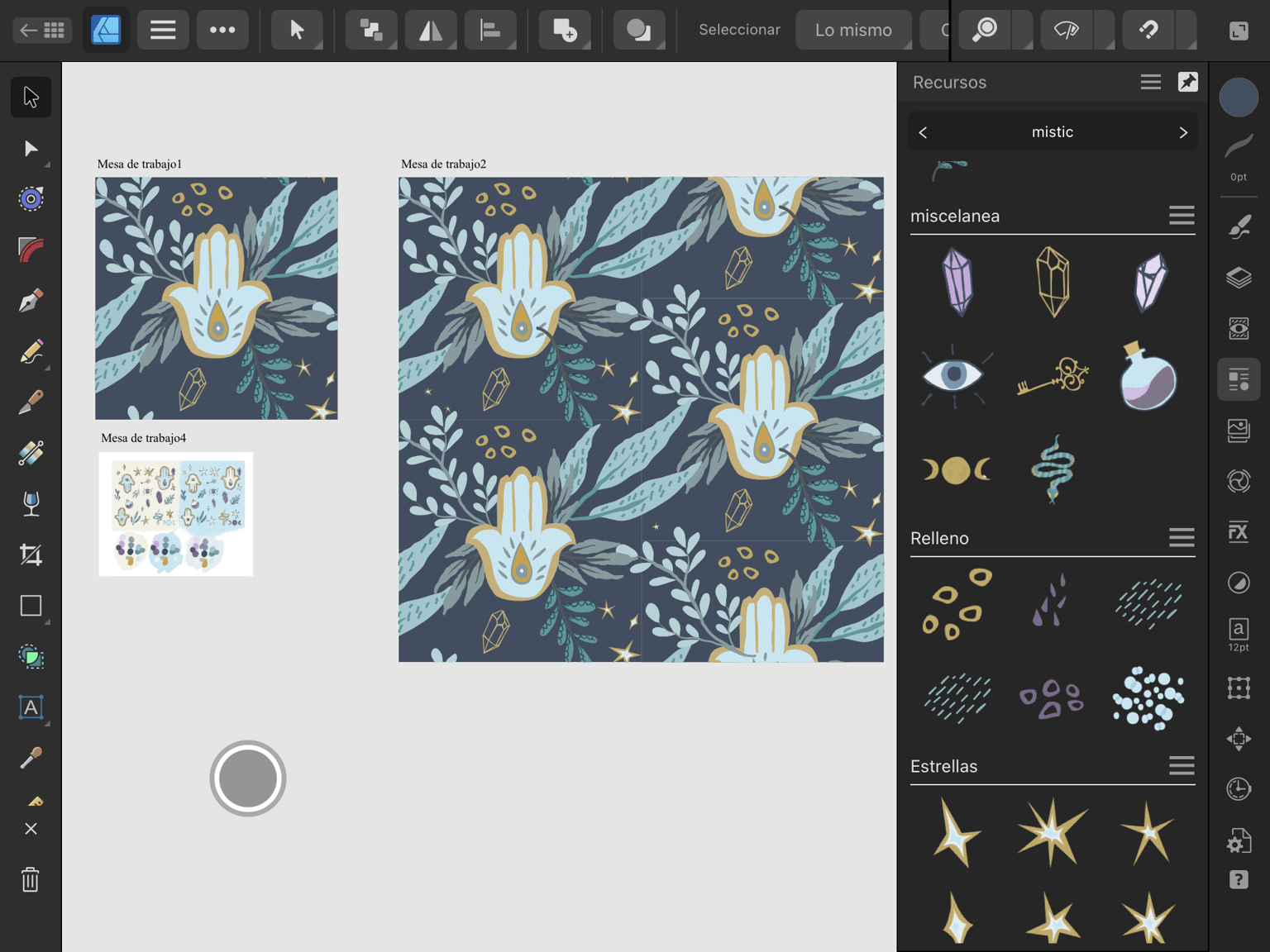Image resolution: width=1270 pixels, height=952 pixels.
Task: Select the Vector Crop tool
Action: (31, 555)
